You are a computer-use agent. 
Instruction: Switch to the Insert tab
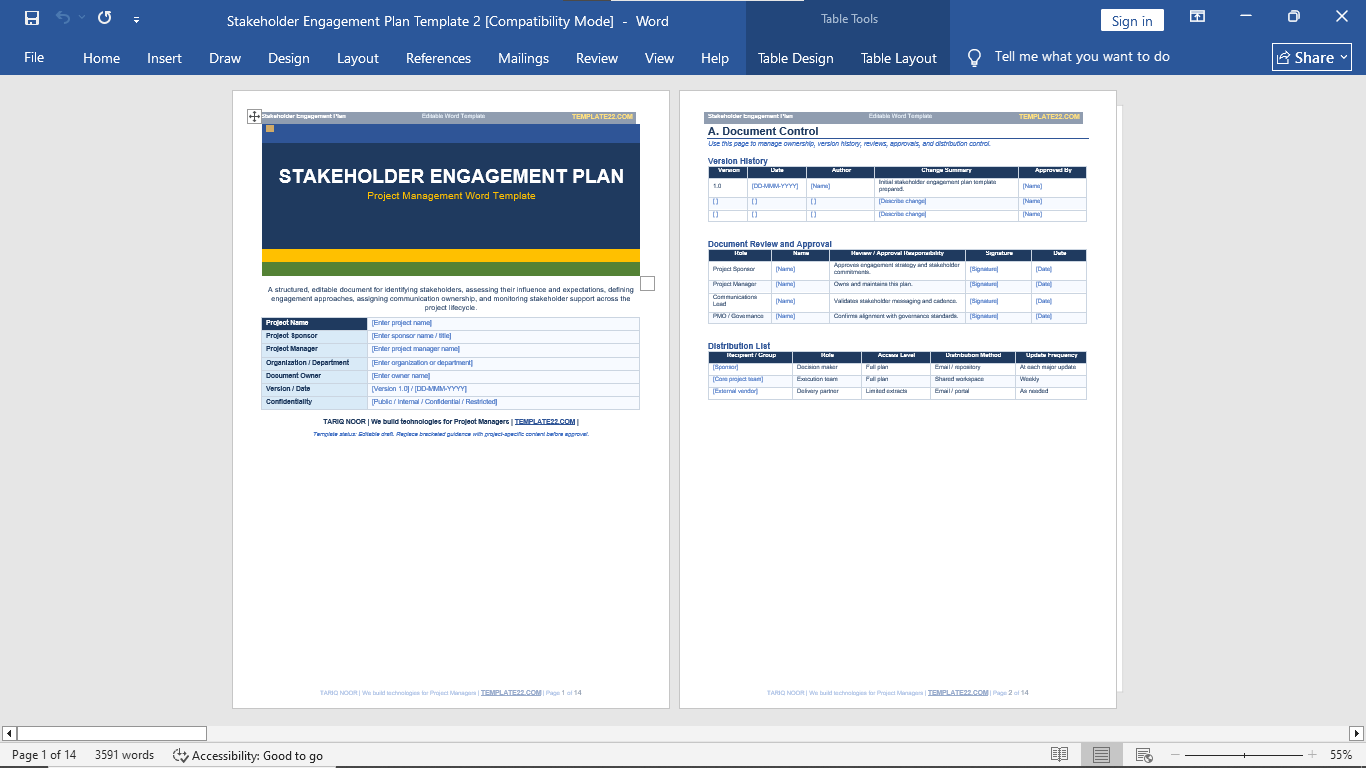[x=164, y=58]
